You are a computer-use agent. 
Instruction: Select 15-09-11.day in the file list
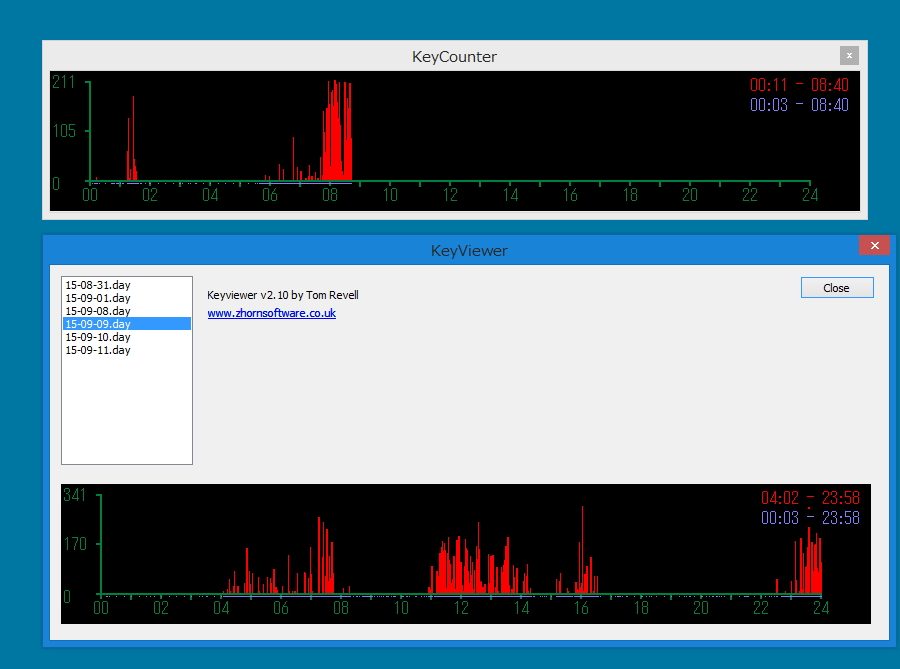coord(126,350)
